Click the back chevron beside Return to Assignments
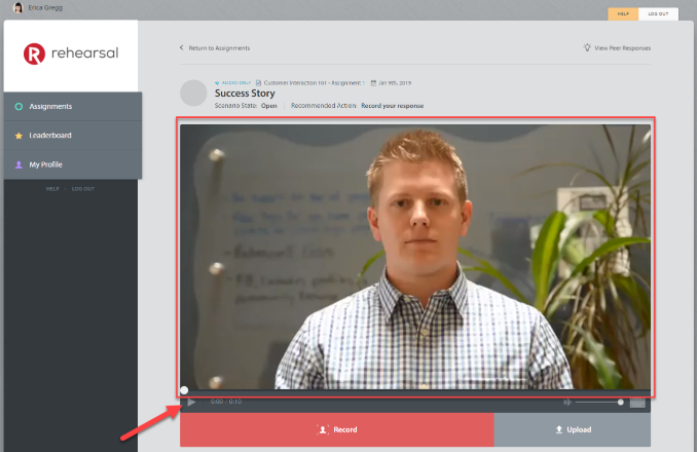 tap(181, 47)
